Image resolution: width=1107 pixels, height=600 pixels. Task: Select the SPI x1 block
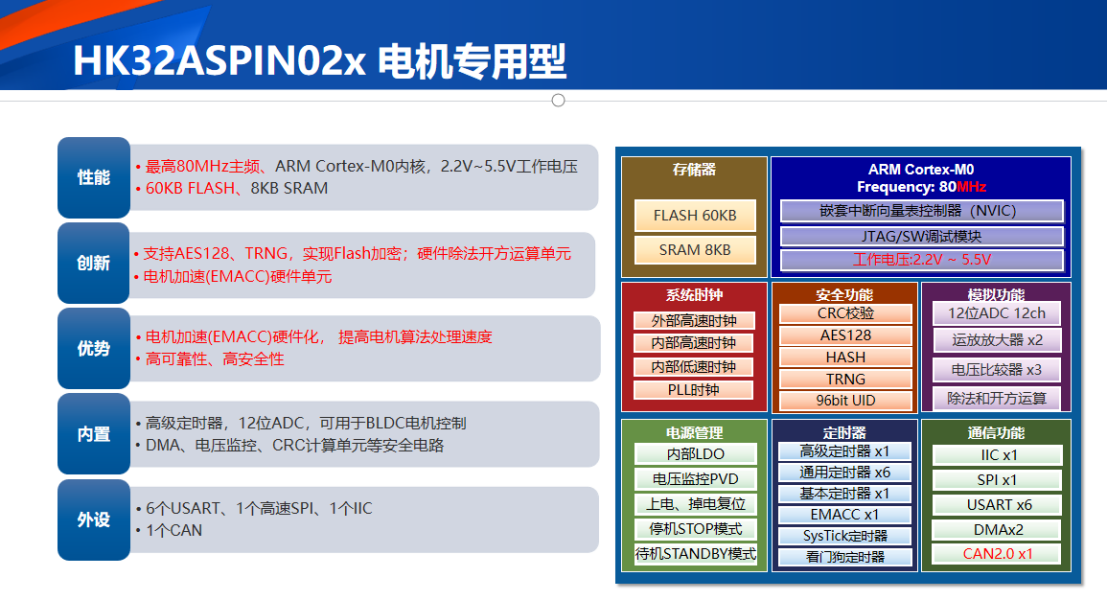coord(997,480)
